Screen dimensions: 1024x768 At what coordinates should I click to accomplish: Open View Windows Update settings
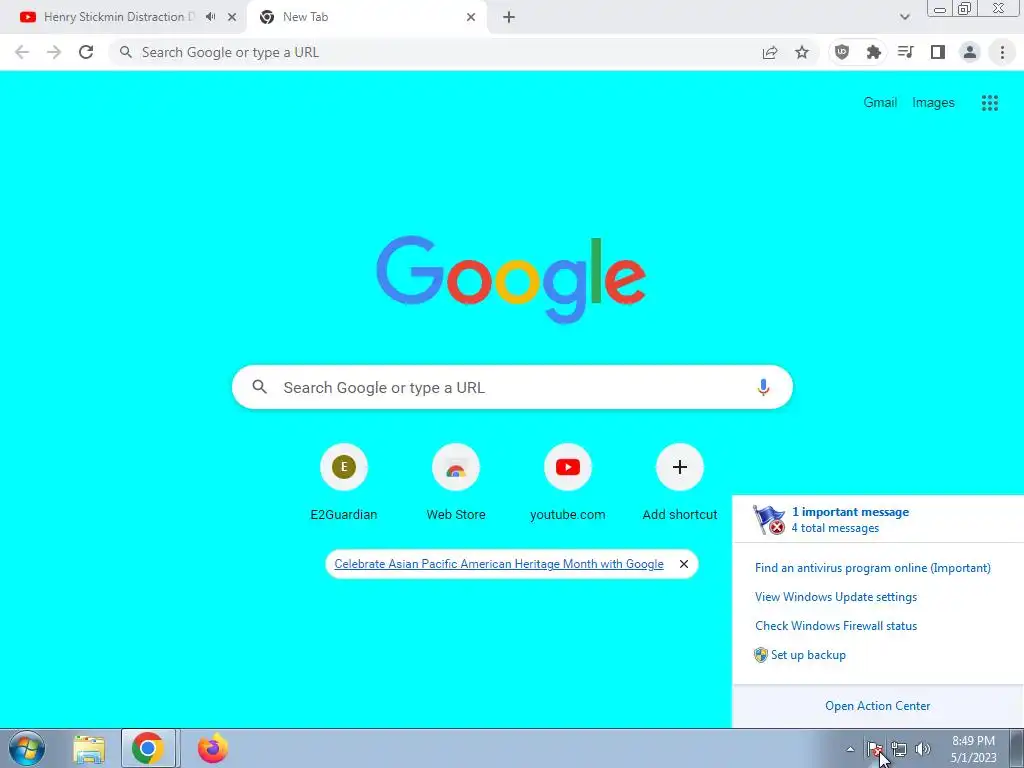(x=836, y=597)
